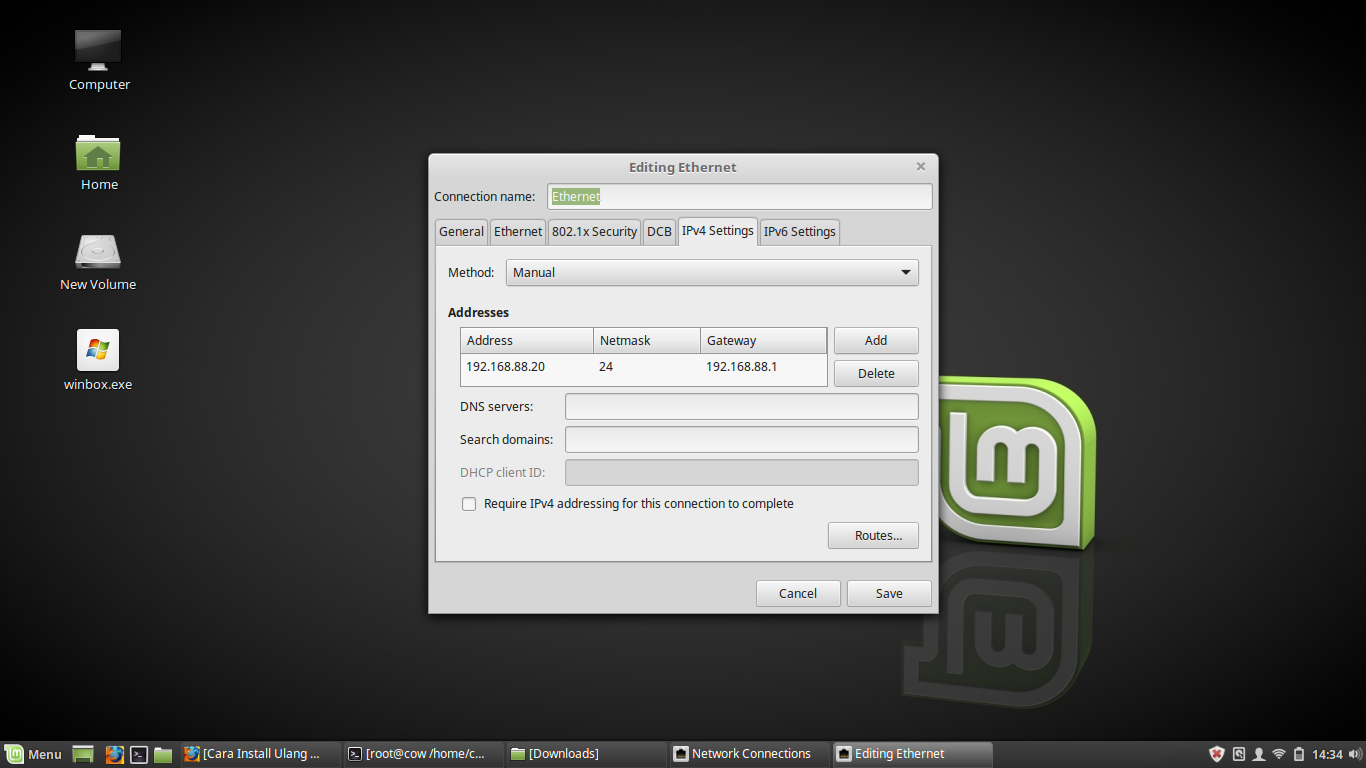Switch to the IPv6 Settings tab
This screenshot has height=768, width=1366.
click(x=799, y=231)
